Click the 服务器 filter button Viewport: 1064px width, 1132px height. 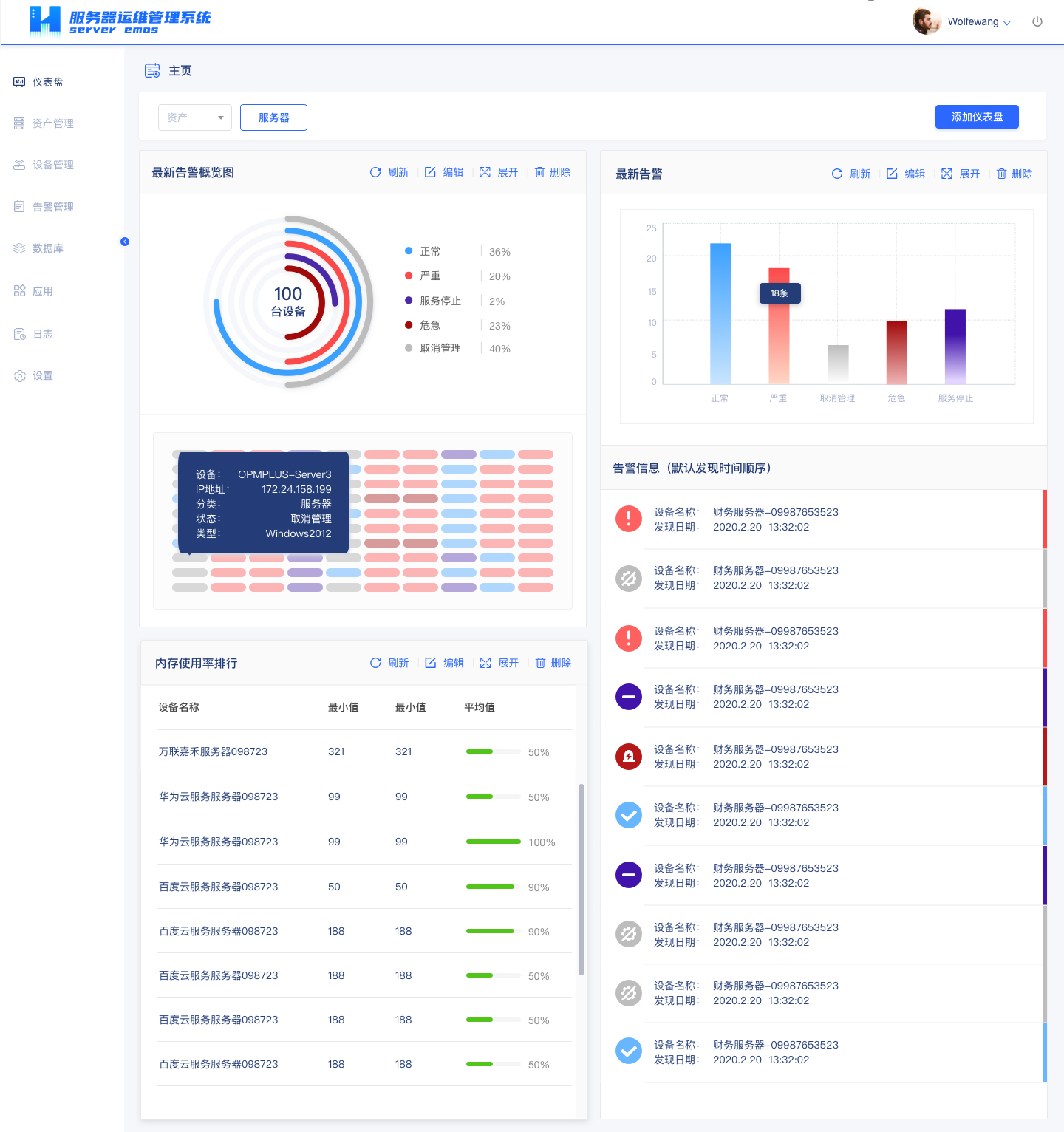(x=273, y=117)
